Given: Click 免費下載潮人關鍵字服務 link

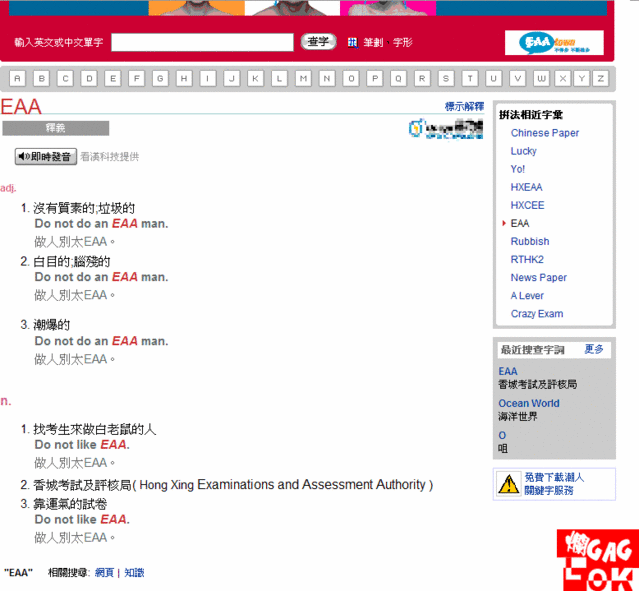Looking at the screenshot, I should [x=554, y=484].
